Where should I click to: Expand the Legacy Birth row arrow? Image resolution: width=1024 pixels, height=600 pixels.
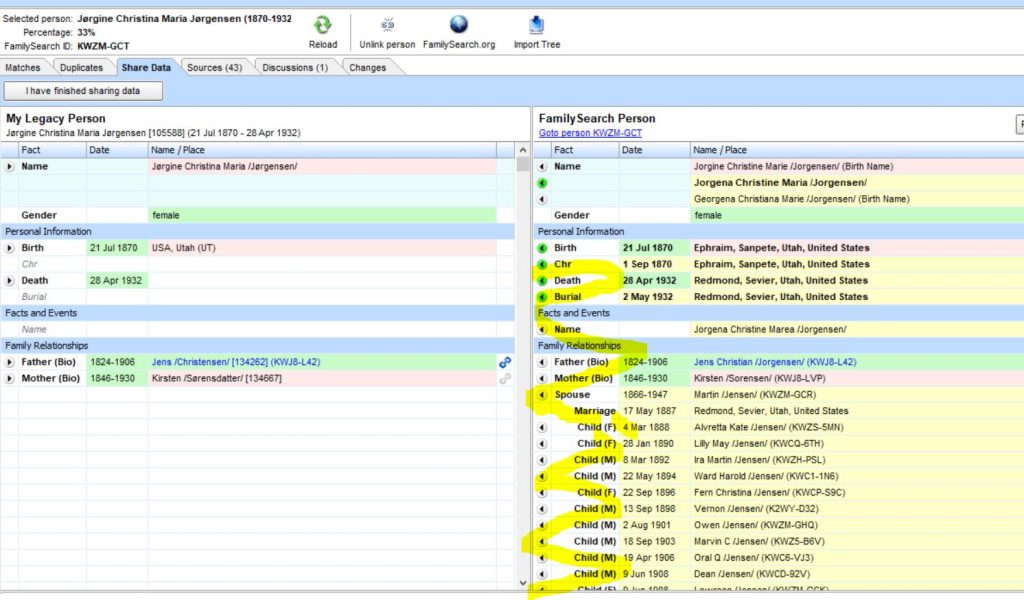point(9,248)
